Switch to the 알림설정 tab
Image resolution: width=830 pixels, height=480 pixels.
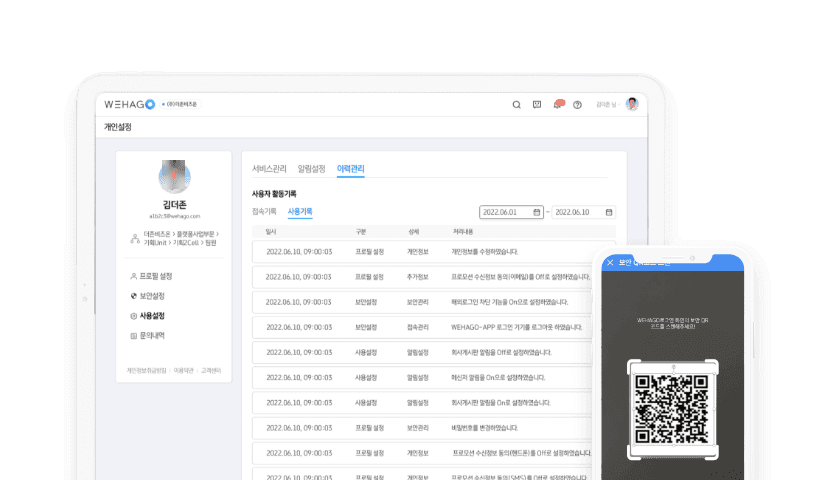tap(311, 169)
